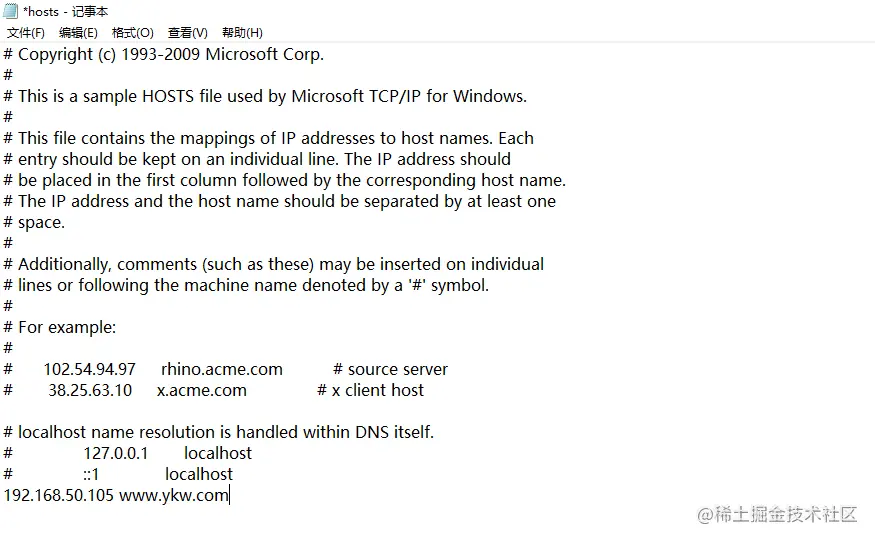The width and height of the screenshot is (875, 542).
Task: Click the '# For example:' line
Action: point(60,328)
